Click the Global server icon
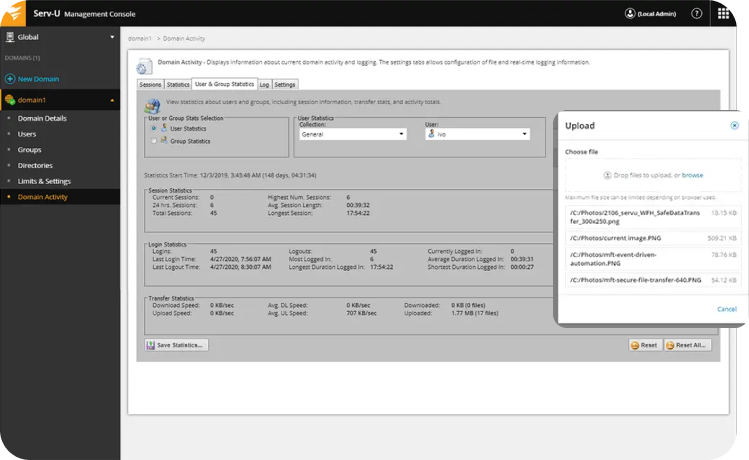The height and width of the screenshot is (460, 749). coord(10,37)
